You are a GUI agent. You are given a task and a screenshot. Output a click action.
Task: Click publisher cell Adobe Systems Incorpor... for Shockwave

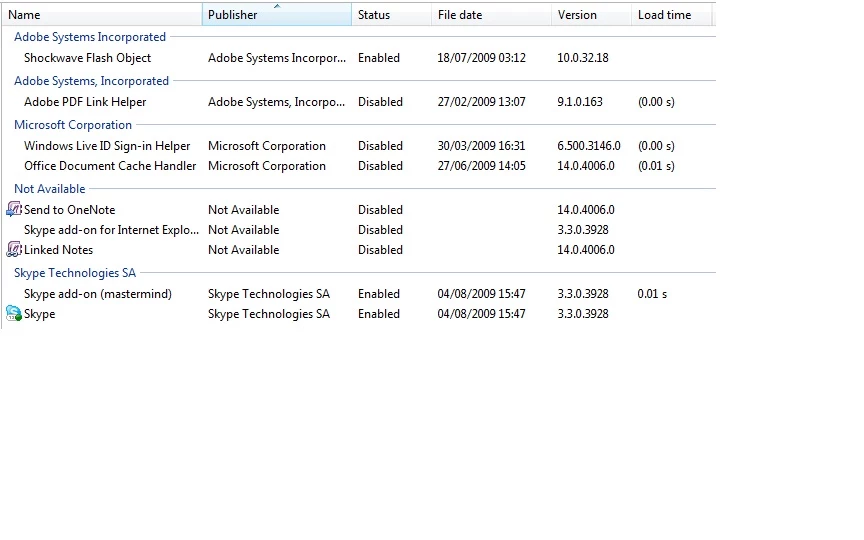[277, 58]
